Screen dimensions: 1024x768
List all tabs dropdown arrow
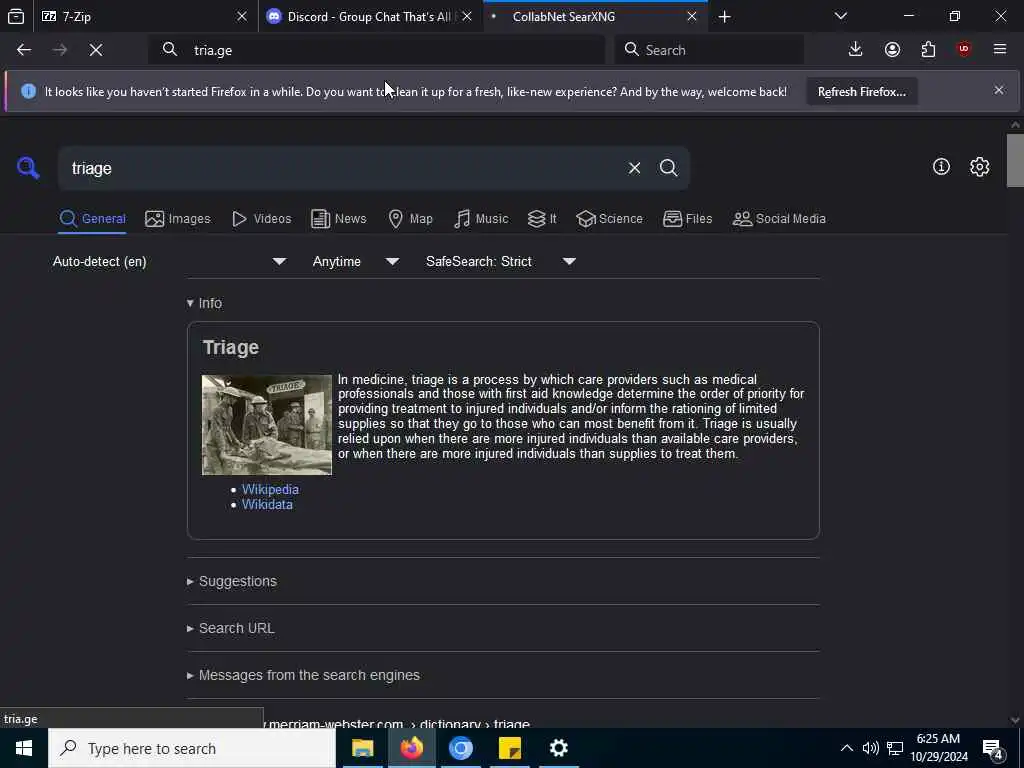(841, 16)
